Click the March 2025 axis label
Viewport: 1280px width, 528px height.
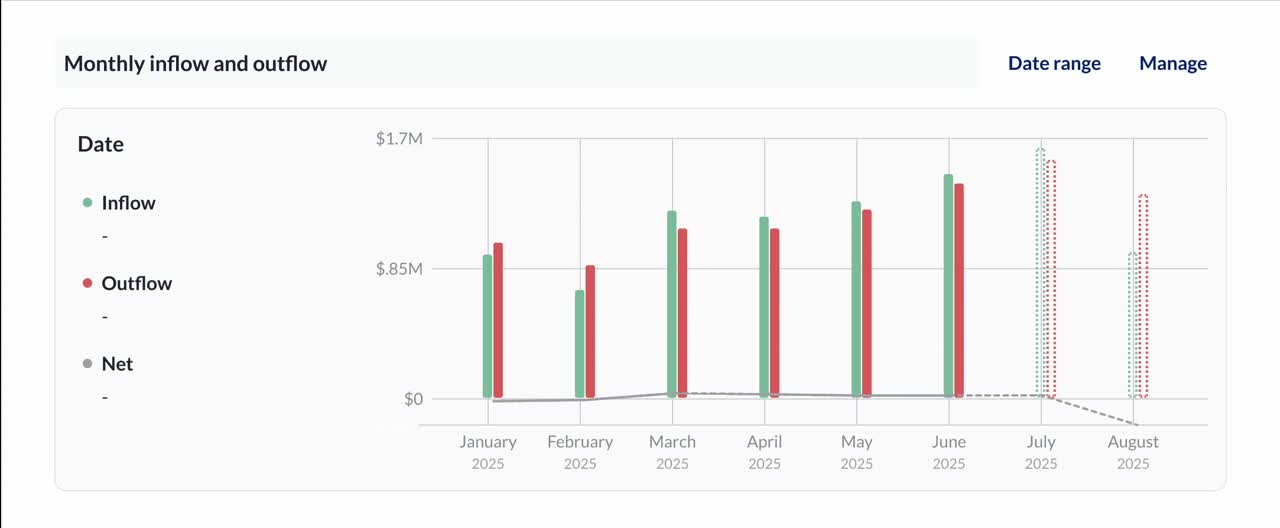click(672, 452)
